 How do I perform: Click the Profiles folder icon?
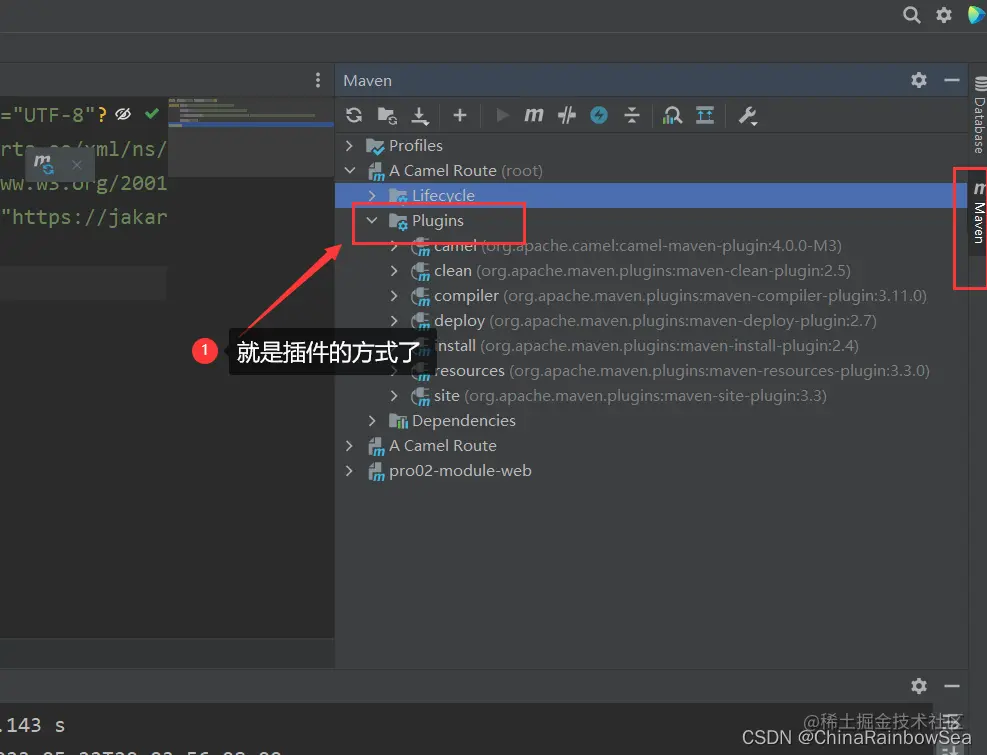[x=375, y=146]
